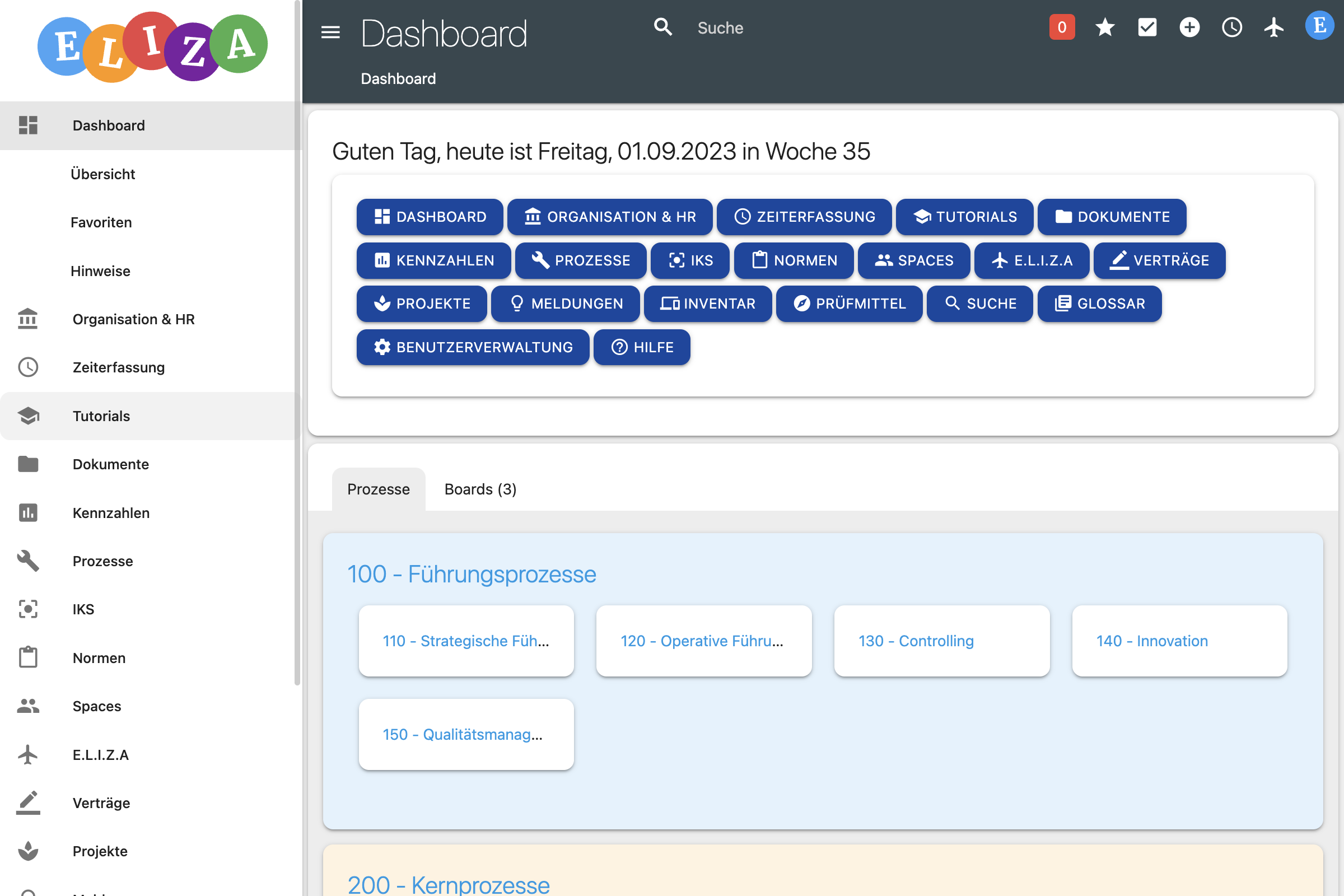Select Übersicht in sidebar

click(103, 174)
